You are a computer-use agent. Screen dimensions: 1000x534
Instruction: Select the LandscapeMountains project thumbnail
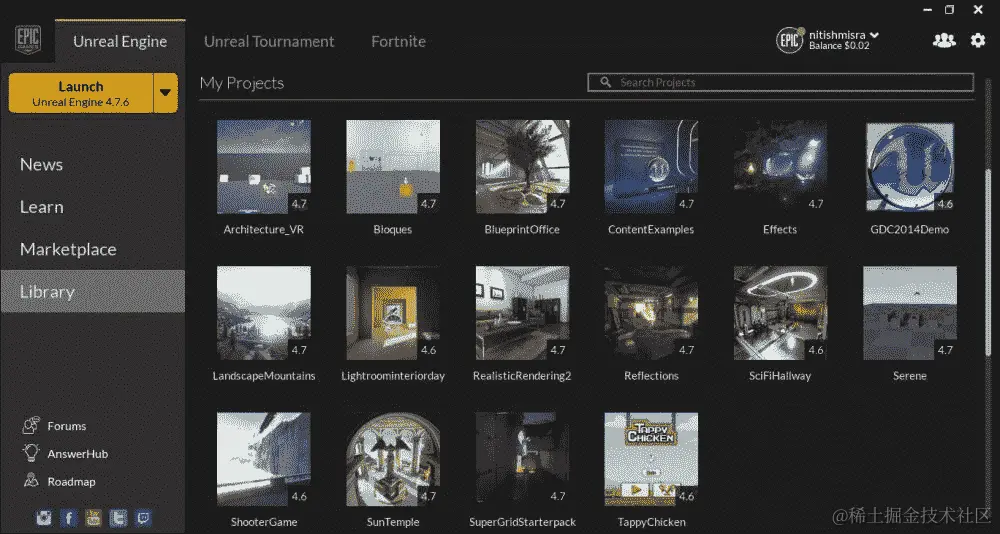(264, 313)
